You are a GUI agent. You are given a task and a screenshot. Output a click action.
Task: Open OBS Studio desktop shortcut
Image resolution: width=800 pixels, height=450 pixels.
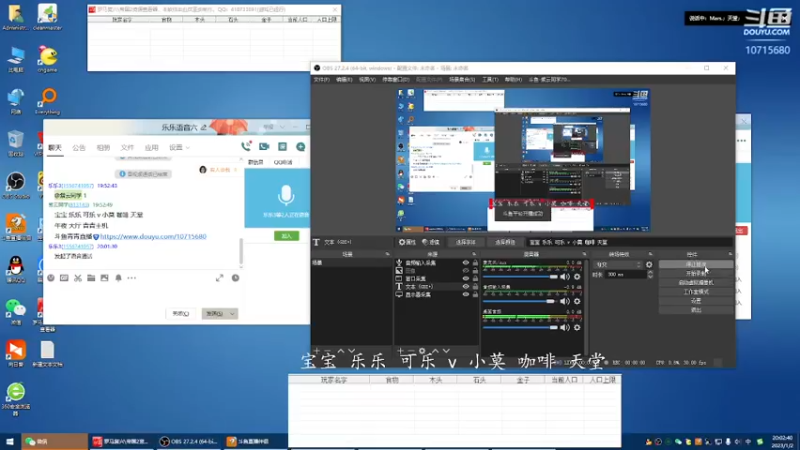click(x=16, y=185)
